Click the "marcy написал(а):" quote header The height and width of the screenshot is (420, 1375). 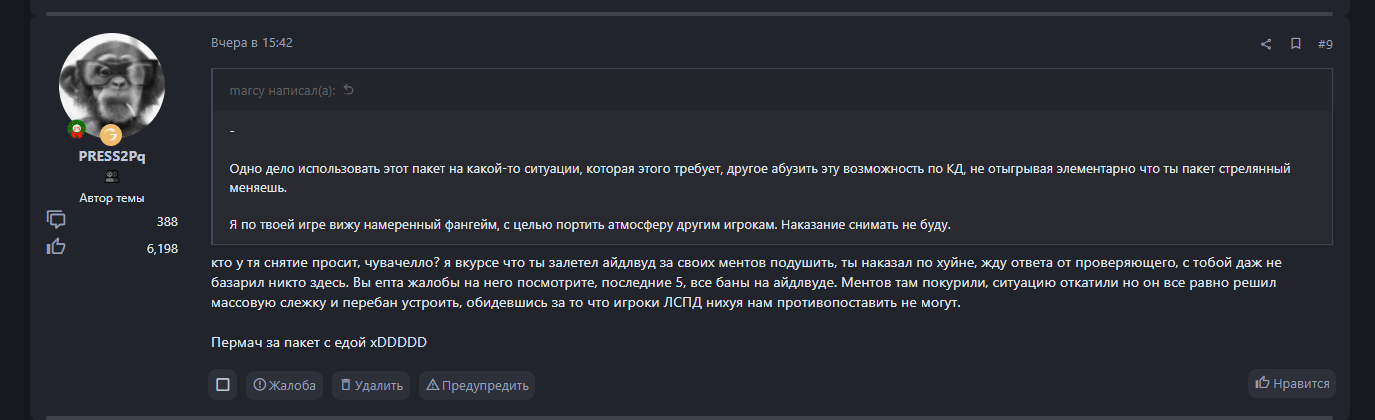click(x=282, y=90)
